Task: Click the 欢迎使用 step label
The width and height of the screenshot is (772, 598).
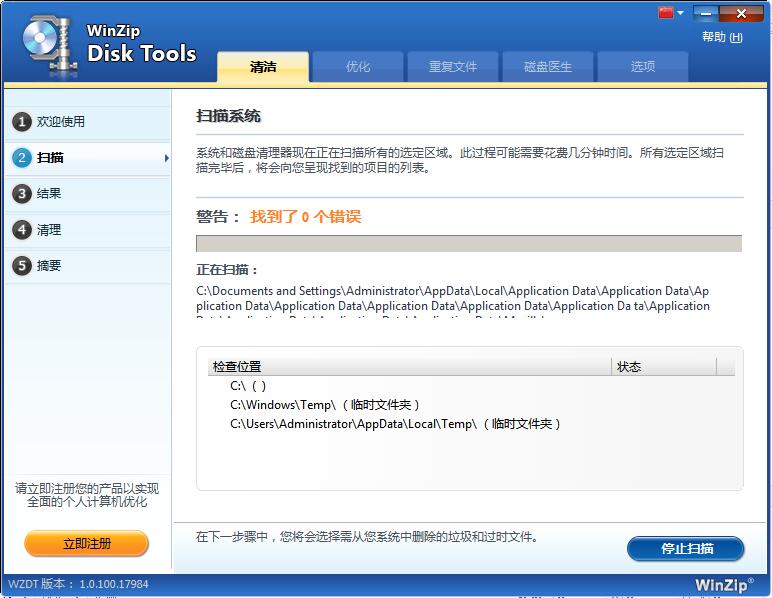Action: click(61, 122)
